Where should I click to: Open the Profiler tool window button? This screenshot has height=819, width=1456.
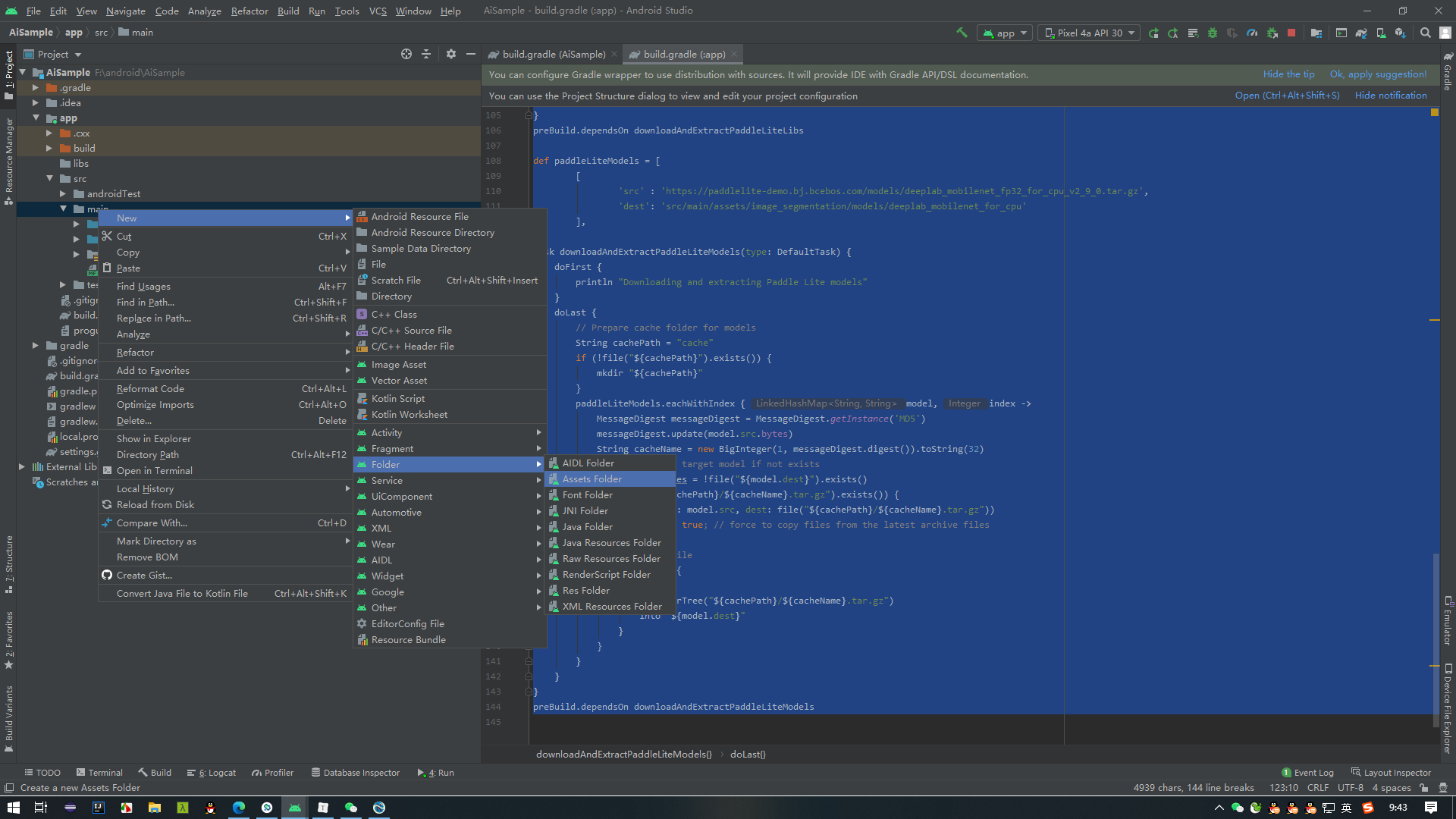273,773
